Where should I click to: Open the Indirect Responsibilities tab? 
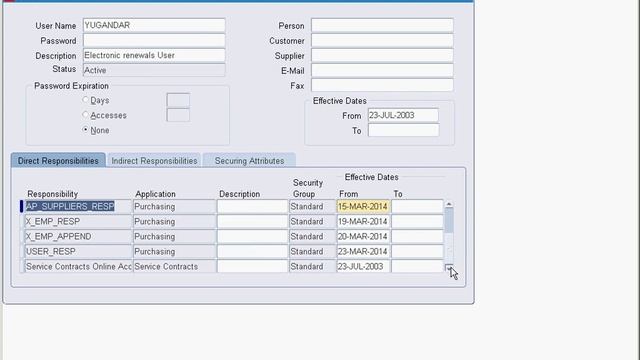pyautogui.click(x=154, y=160)
